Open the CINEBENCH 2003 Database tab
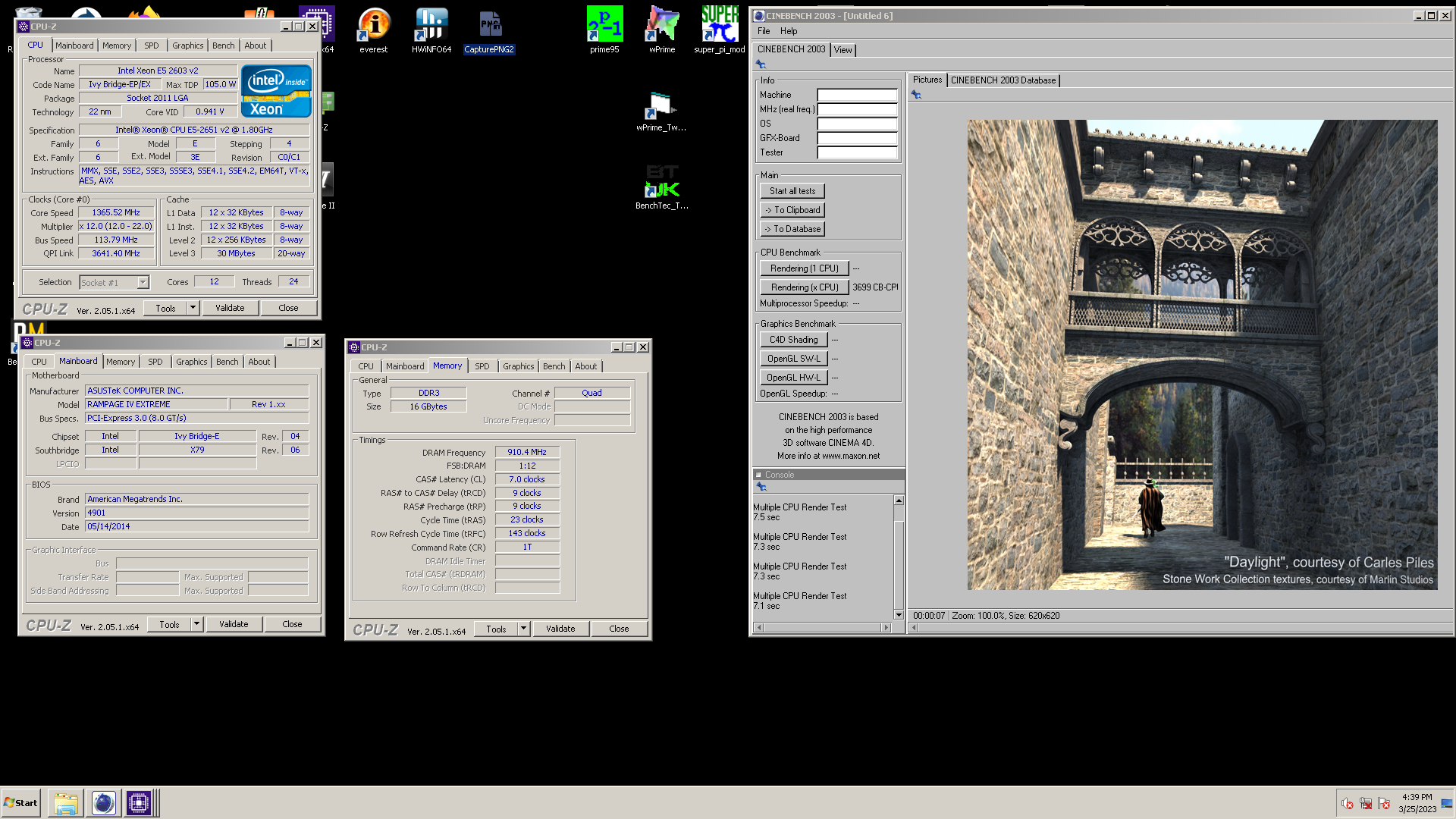Screen dimensions: 1456x819 (1003, 80)
